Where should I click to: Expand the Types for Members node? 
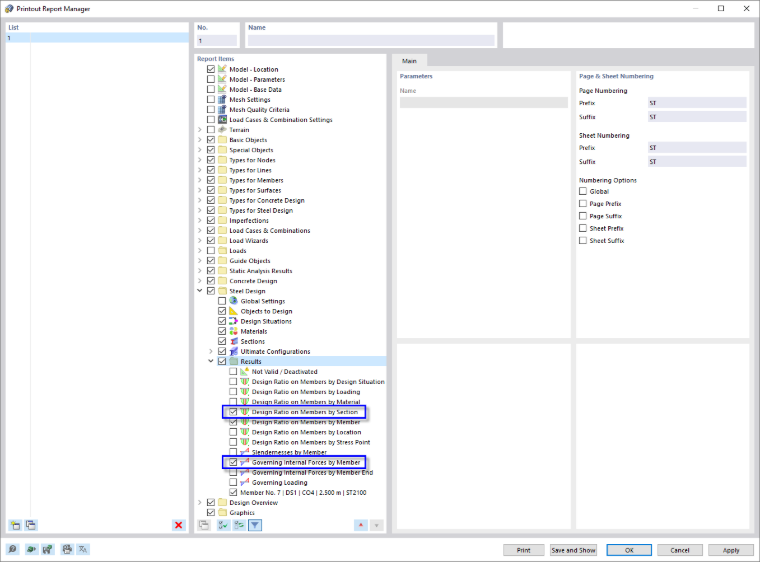pos(200,180)
